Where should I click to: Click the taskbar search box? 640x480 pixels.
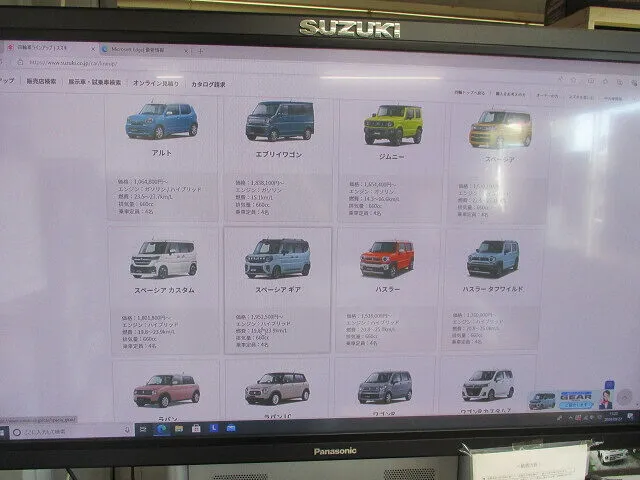[71, 431]
